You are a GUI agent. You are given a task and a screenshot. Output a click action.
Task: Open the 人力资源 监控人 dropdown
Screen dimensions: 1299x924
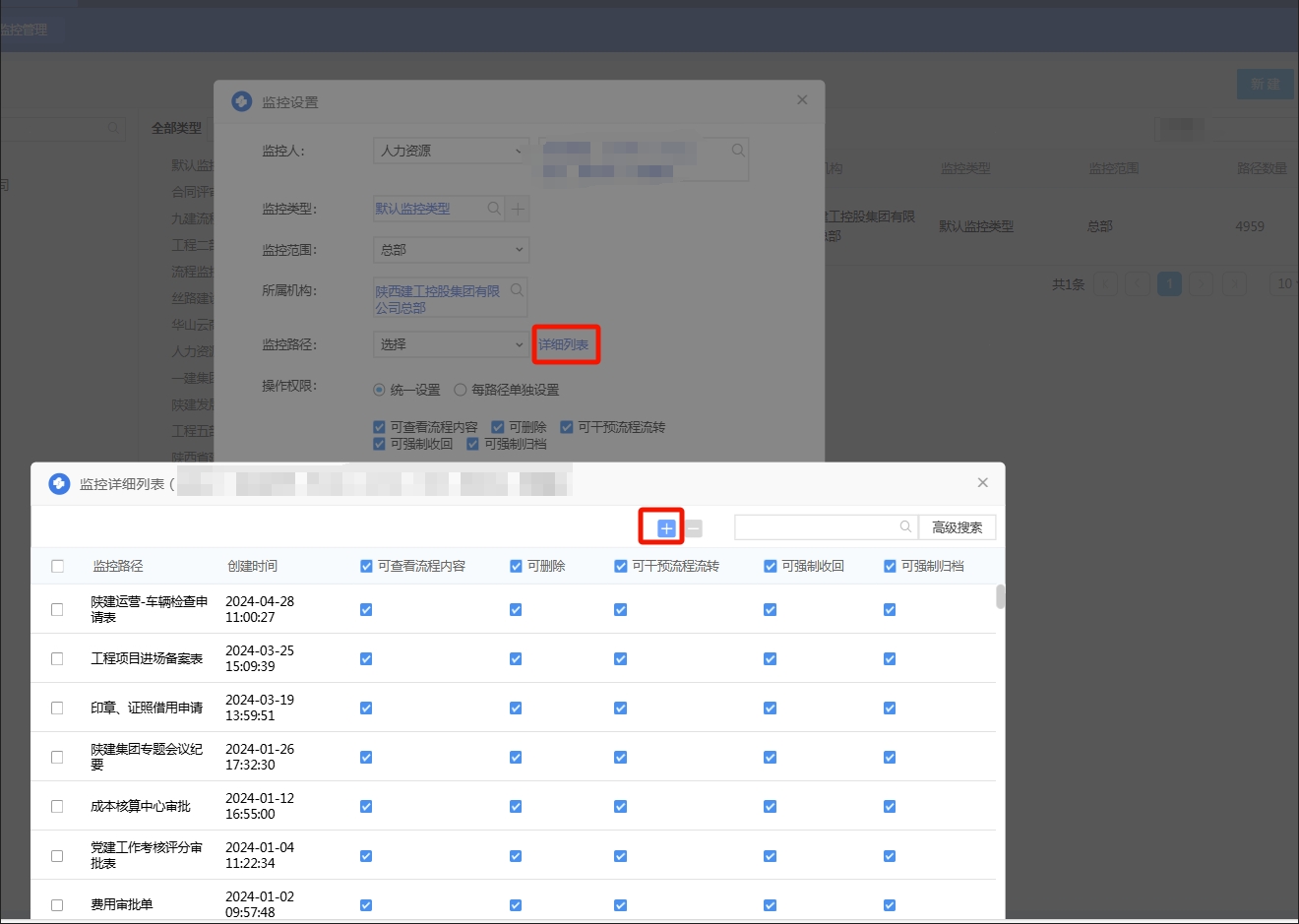click(451, 151)
